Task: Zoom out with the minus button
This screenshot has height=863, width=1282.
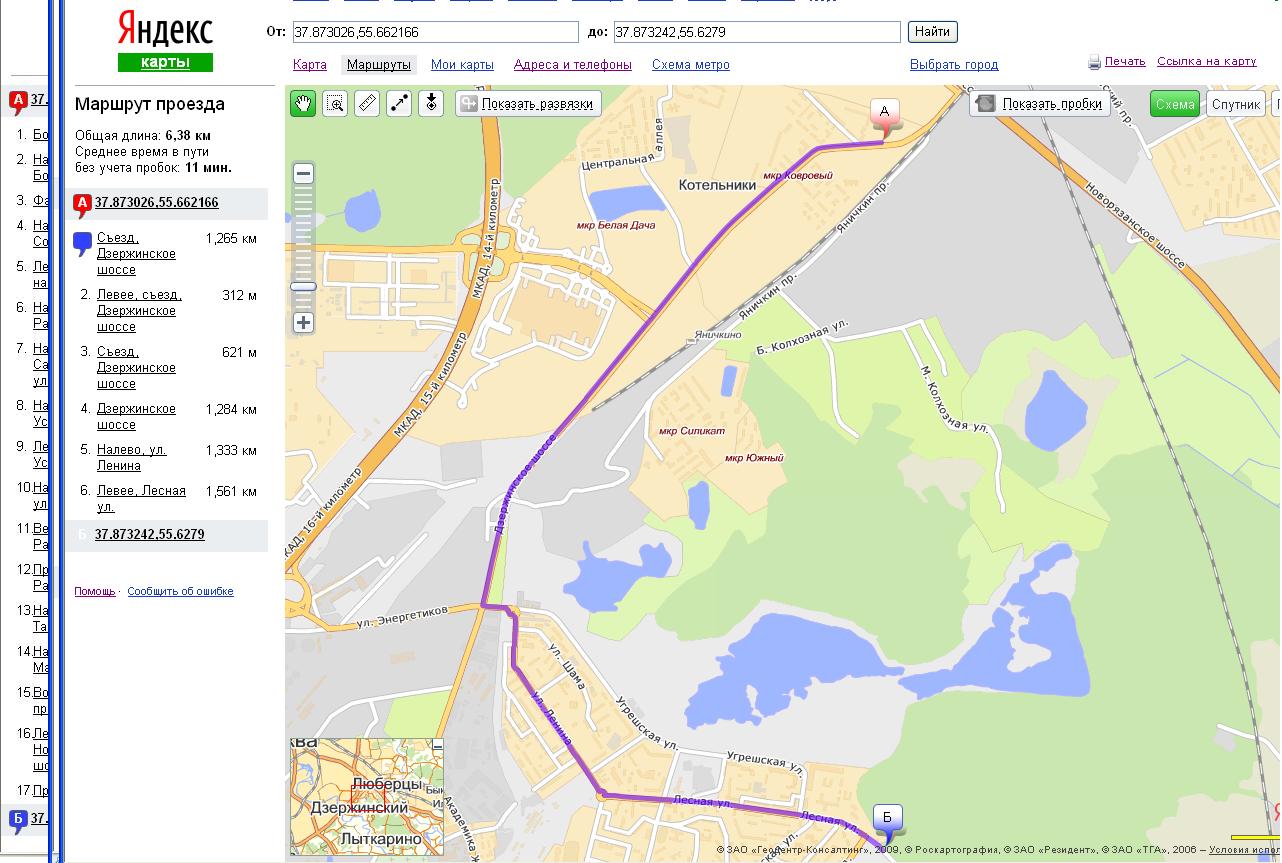Action: point(304,174)
